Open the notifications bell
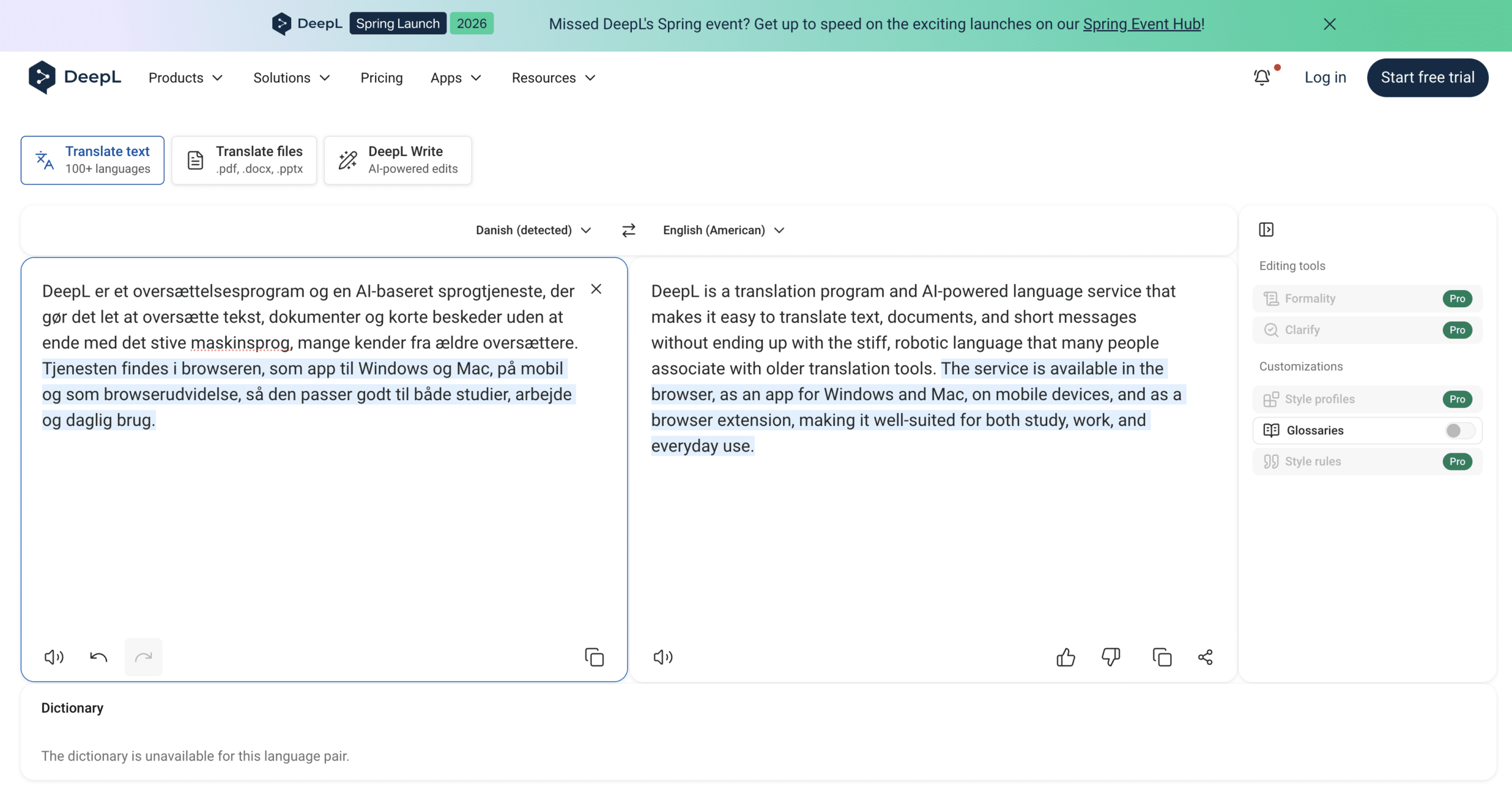1512x796 pixels. click(x=1262, y=77)
